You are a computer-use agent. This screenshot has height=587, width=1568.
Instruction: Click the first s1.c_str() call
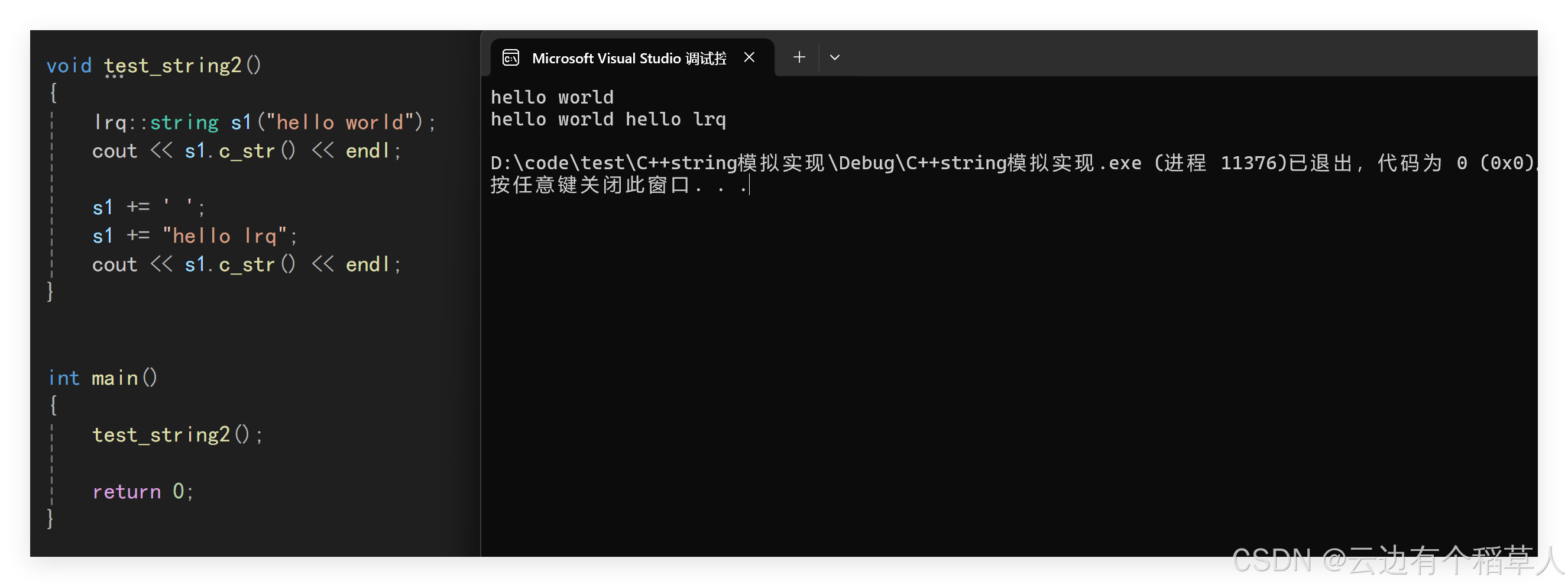(x=240, y=151)
